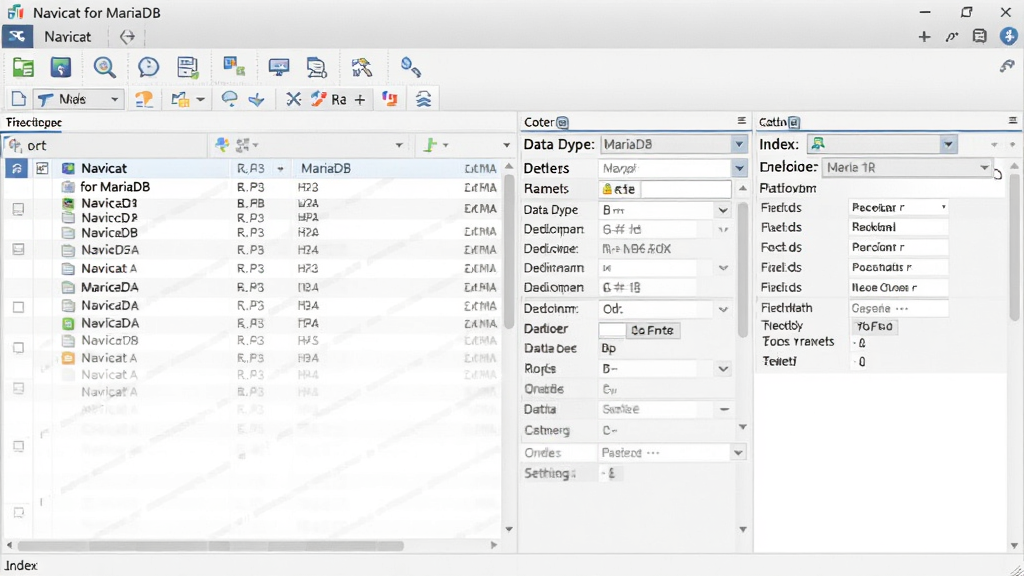This screenshot has height=576, width=1024.
Task: Tick the checkbox beside the NavicDSA row
Action: pyautogui.click(x=18, y=249)
